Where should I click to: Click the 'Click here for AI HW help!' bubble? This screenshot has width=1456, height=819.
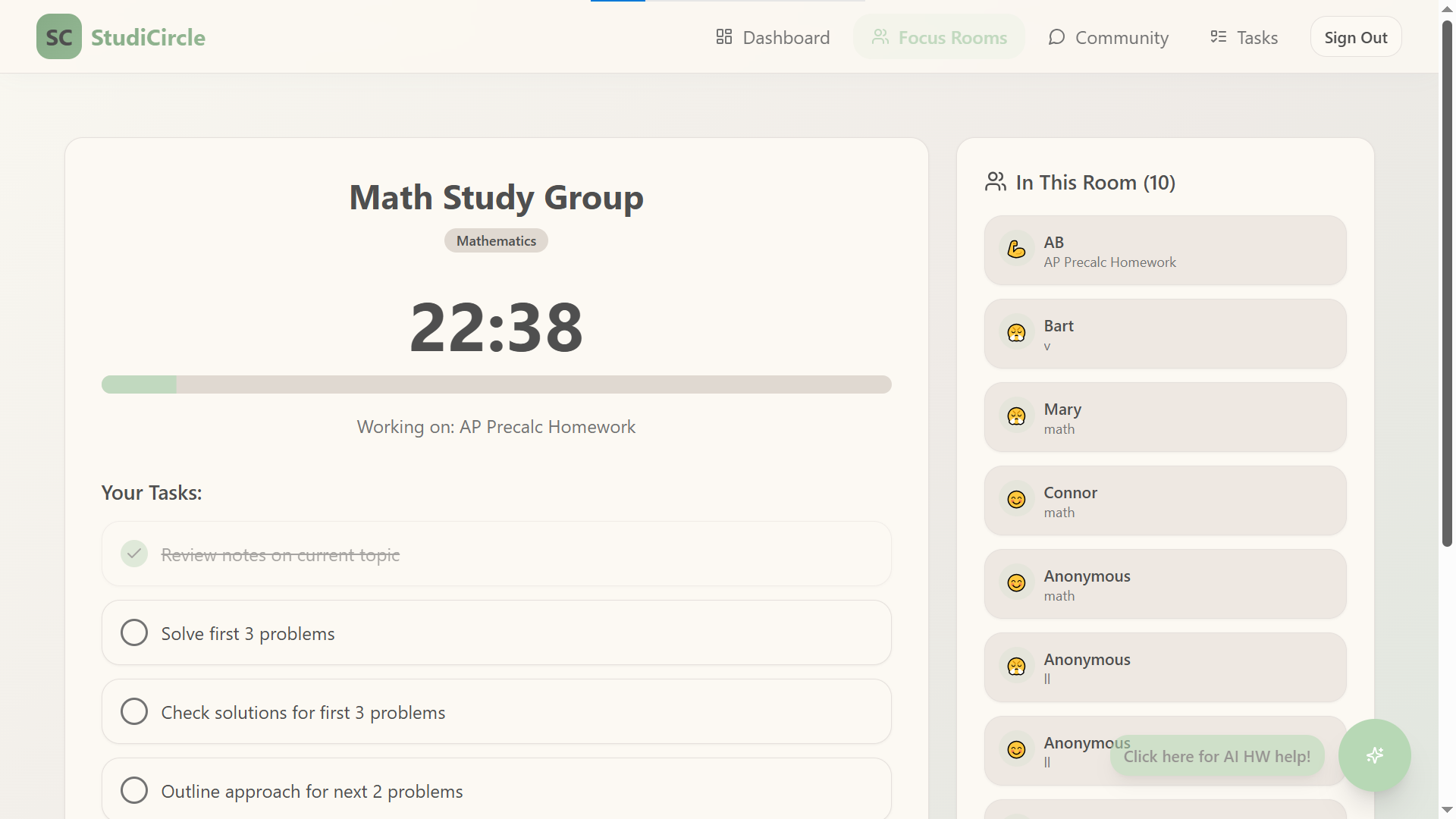1216,756
